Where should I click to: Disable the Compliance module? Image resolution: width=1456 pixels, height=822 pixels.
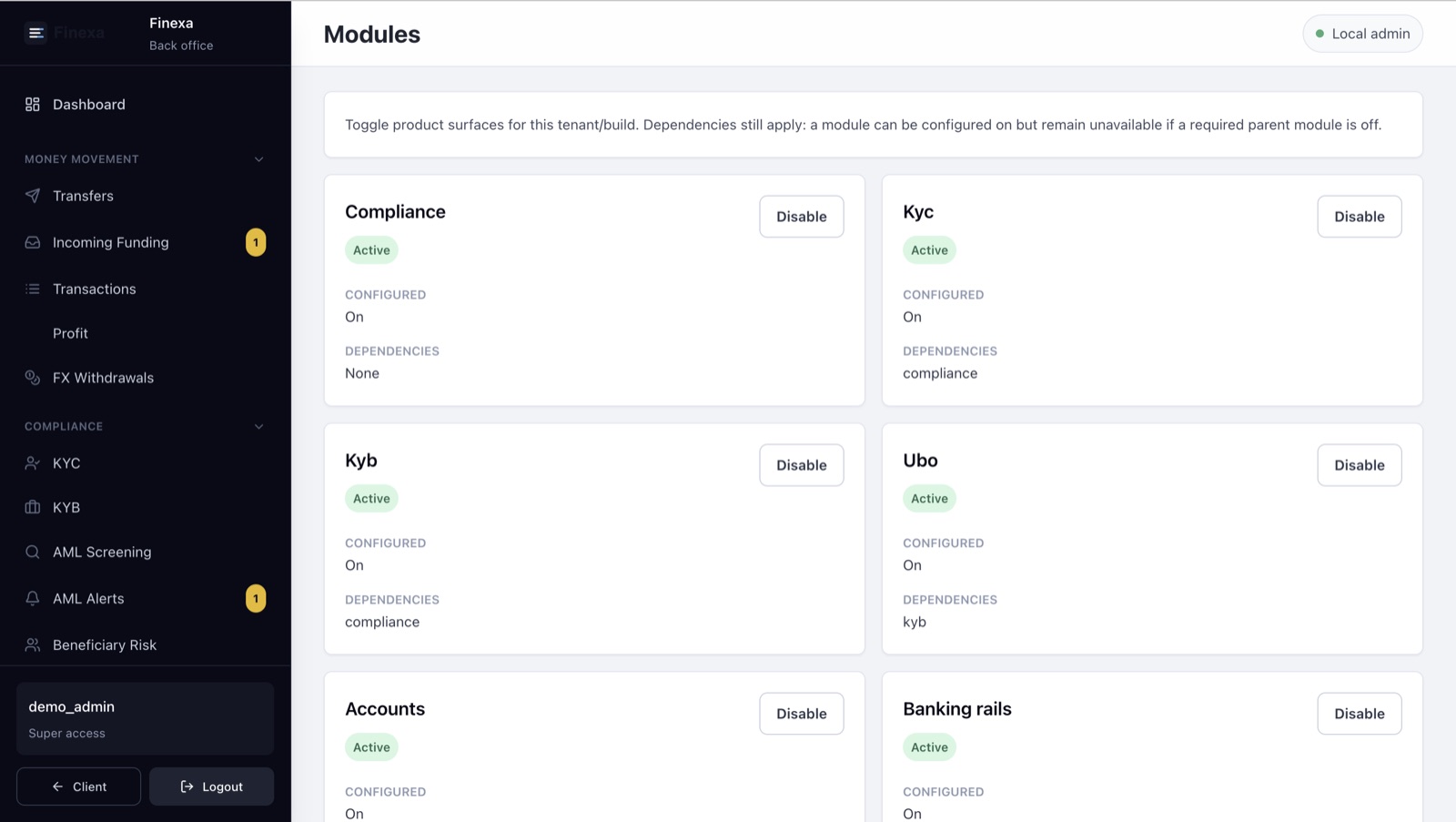pyautogui.click(x=802, y=217)
